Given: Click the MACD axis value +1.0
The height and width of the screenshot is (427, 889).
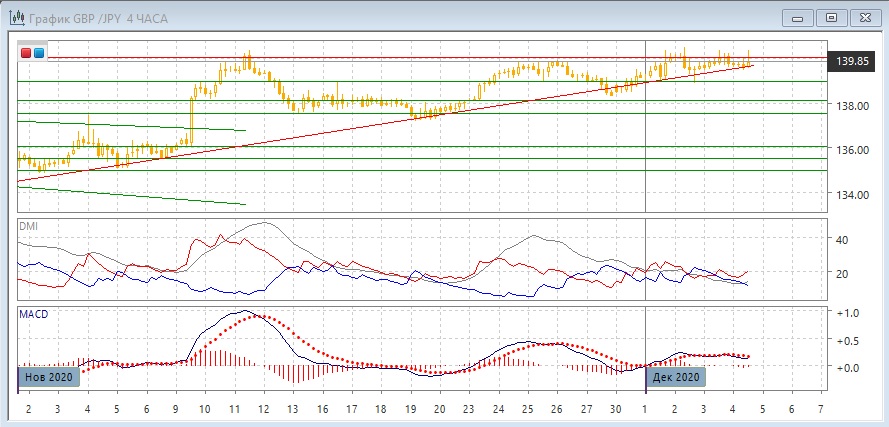Looking at the screenshot, I should click(846, 313).
